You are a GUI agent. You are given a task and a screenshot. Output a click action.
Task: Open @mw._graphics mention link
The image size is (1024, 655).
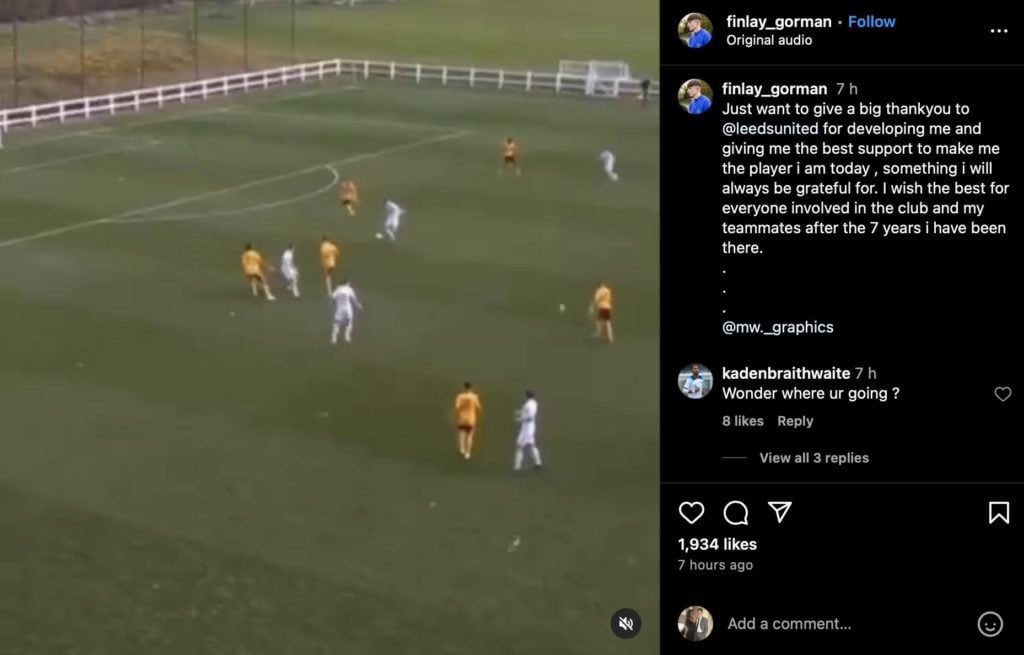(777, 327)
